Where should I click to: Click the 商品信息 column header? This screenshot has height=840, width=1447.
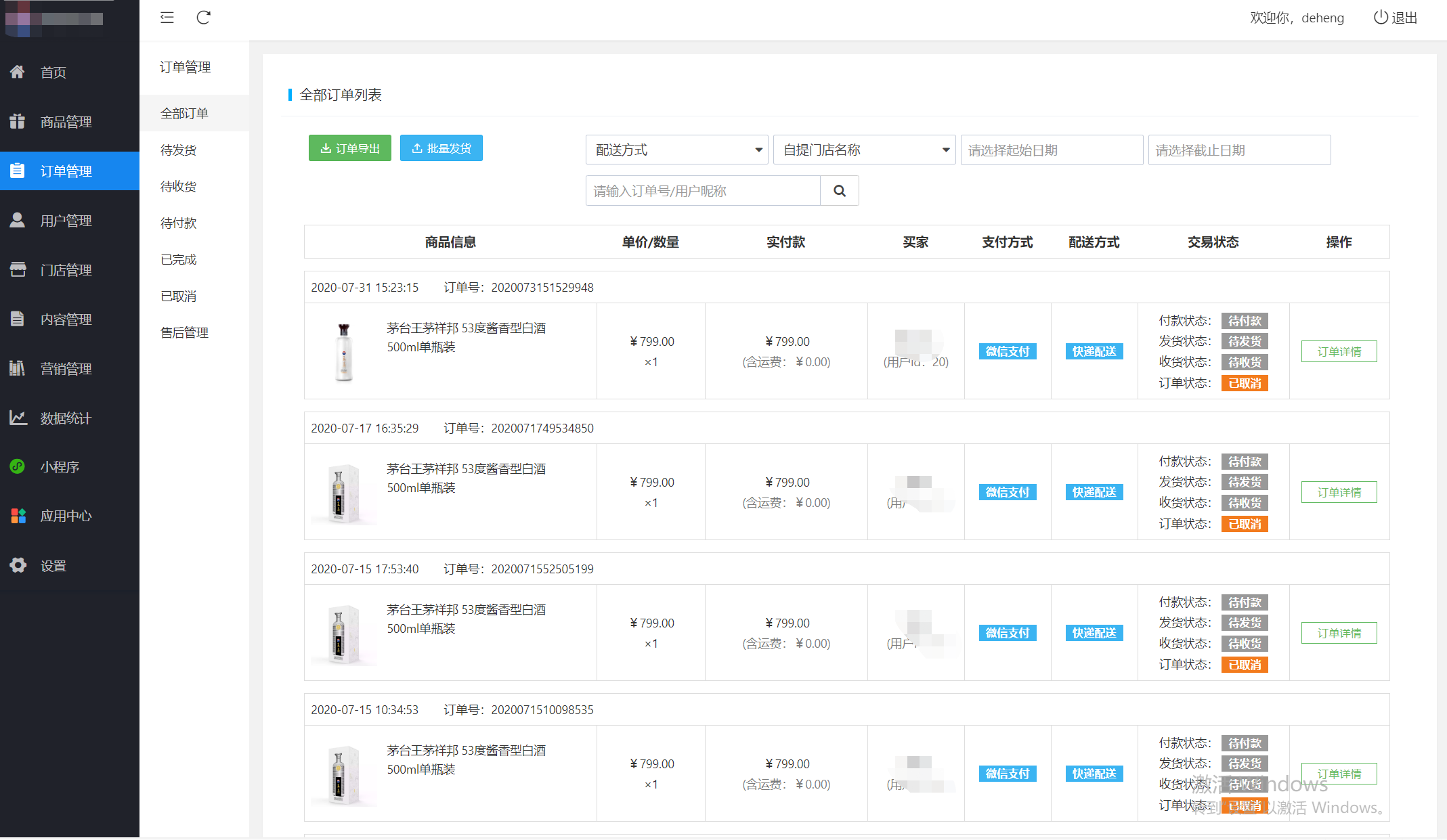(450, 242)
